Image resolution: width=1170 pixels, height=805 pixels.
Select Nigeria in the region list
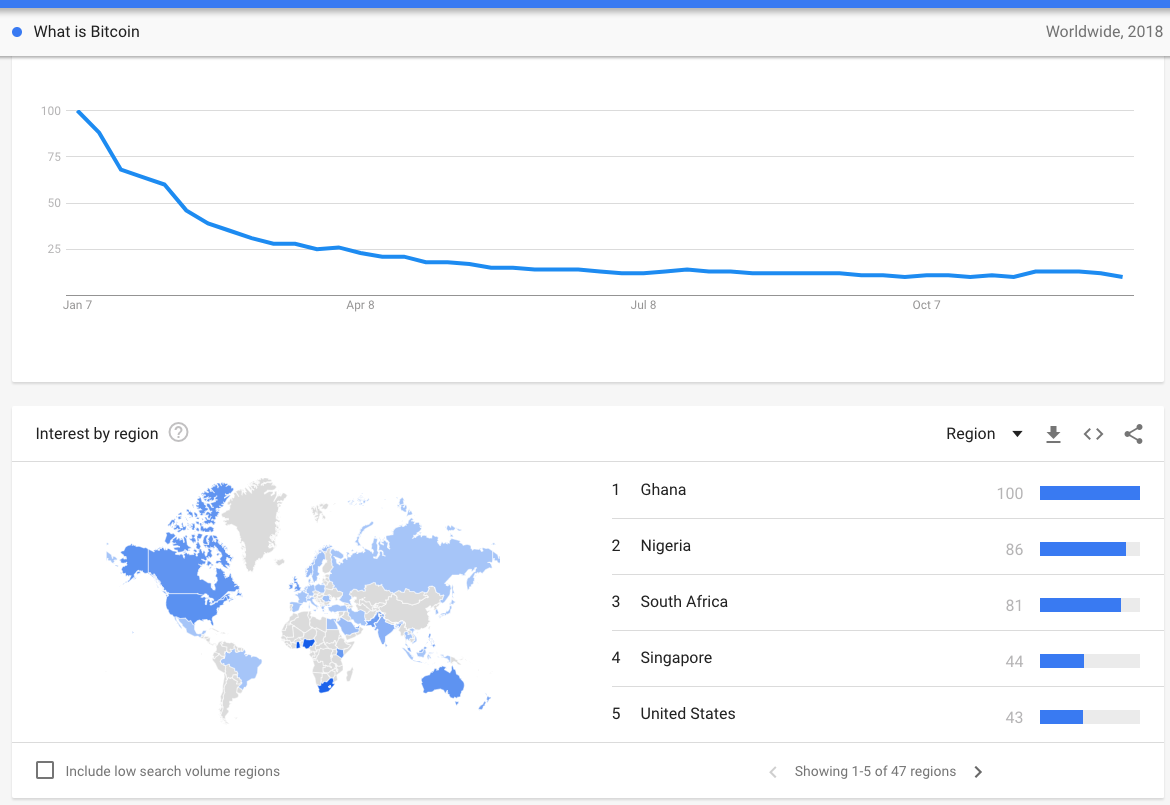[x=887, y=546]
